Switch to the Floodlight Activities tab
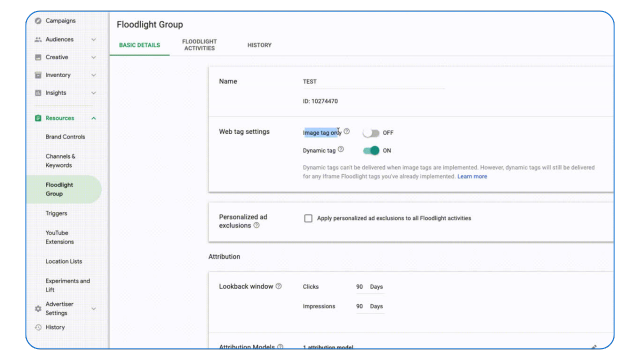The image size is (640, 360). pos(199,45)
